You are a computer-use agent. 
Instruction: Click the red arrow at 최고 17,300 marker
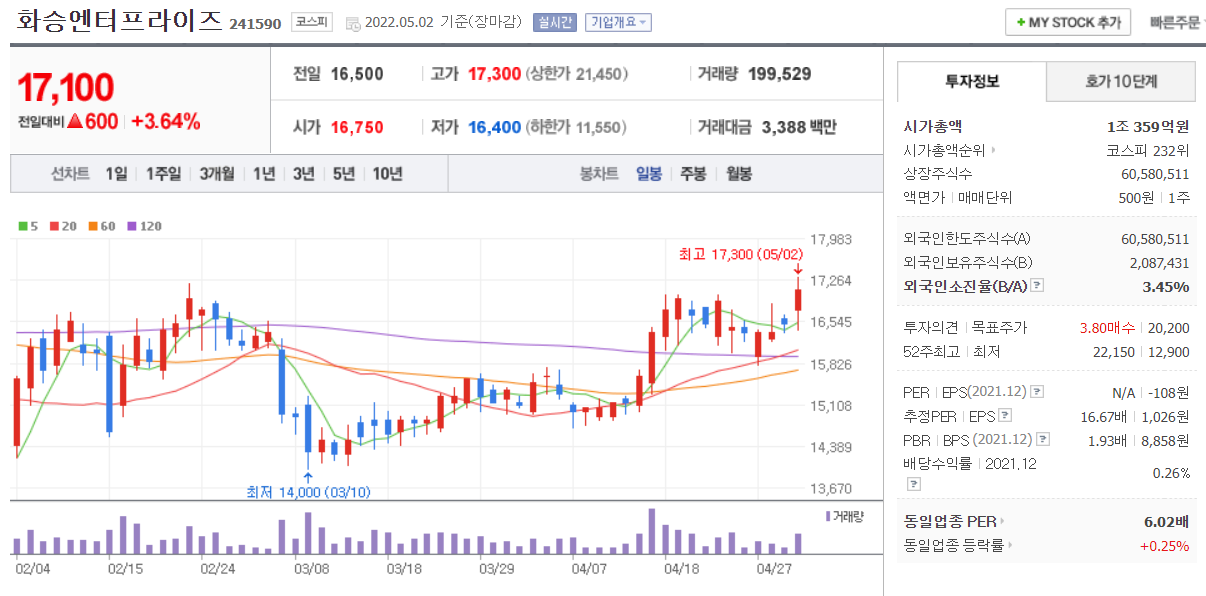pos(798,269)
